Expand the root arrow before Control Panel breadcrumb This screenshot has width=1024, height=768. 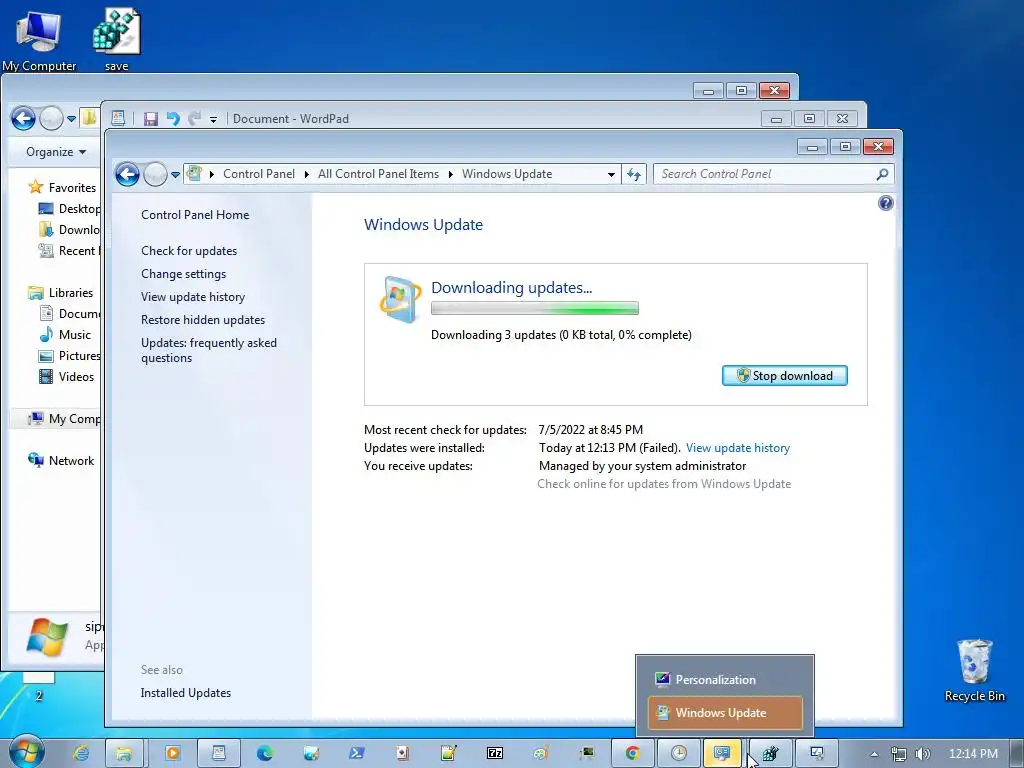pos(212,174)
